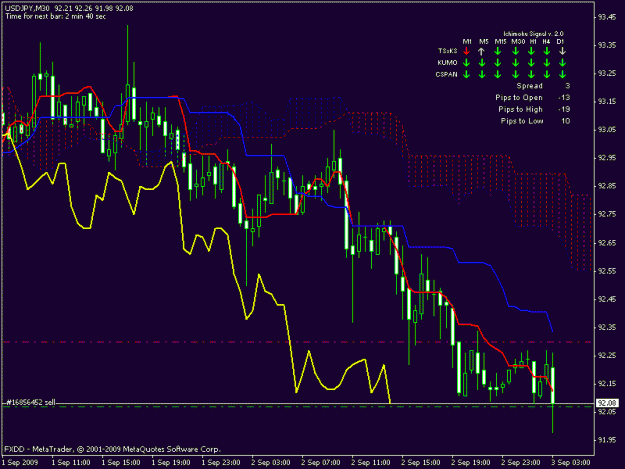Screen dimensions: 625x469
Task: Click the '1 Sep 23:00' time axis label
Action: [x=221, y=462]
